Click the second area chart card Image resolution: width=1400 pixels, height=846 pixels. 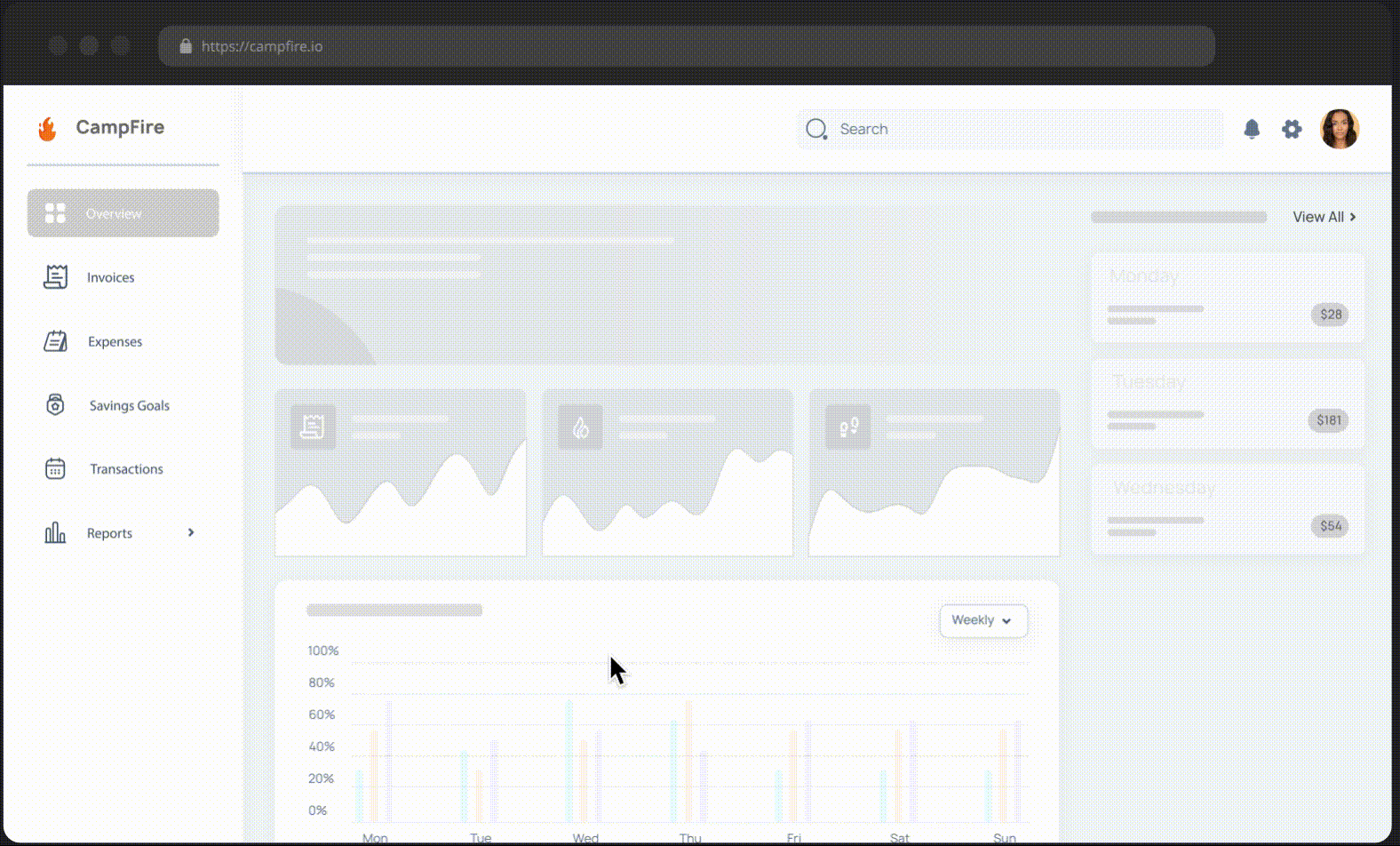pos(667,473)
